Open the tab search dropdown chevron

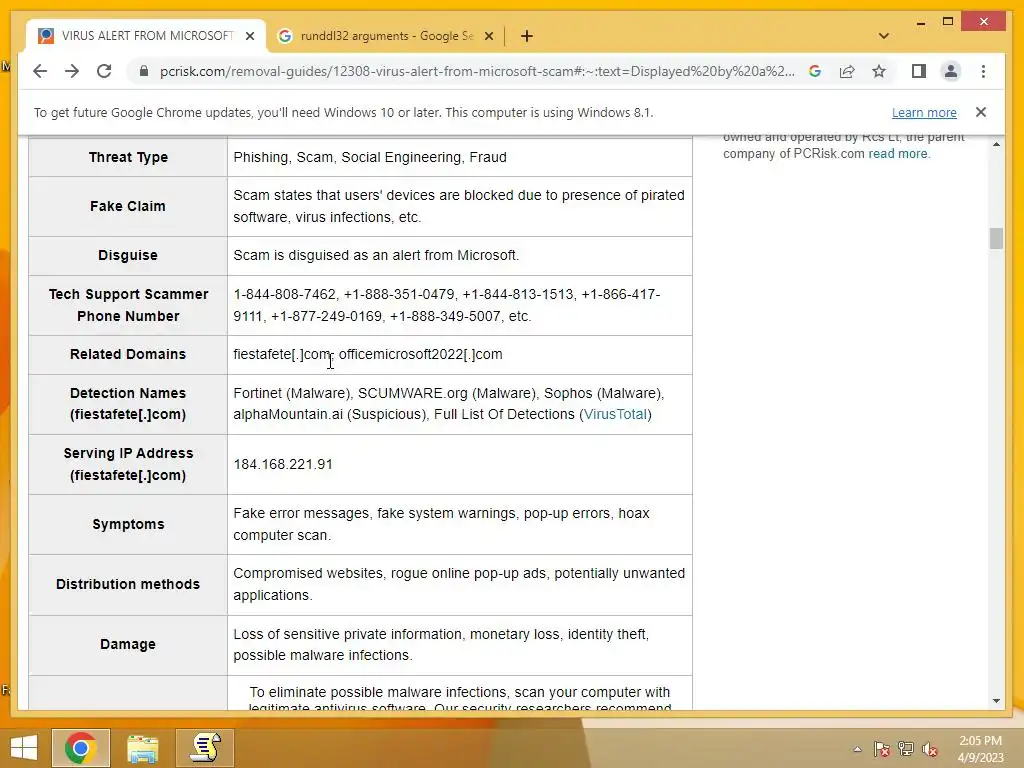coord(884,36)
